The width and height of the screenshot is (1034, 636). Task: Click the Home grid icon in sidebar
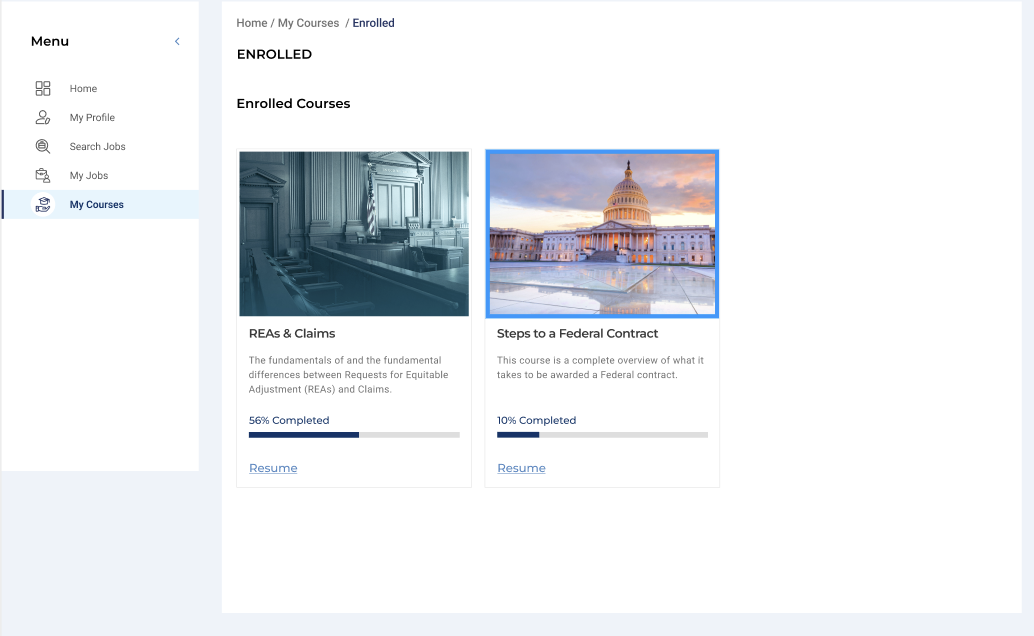(43, 89)
